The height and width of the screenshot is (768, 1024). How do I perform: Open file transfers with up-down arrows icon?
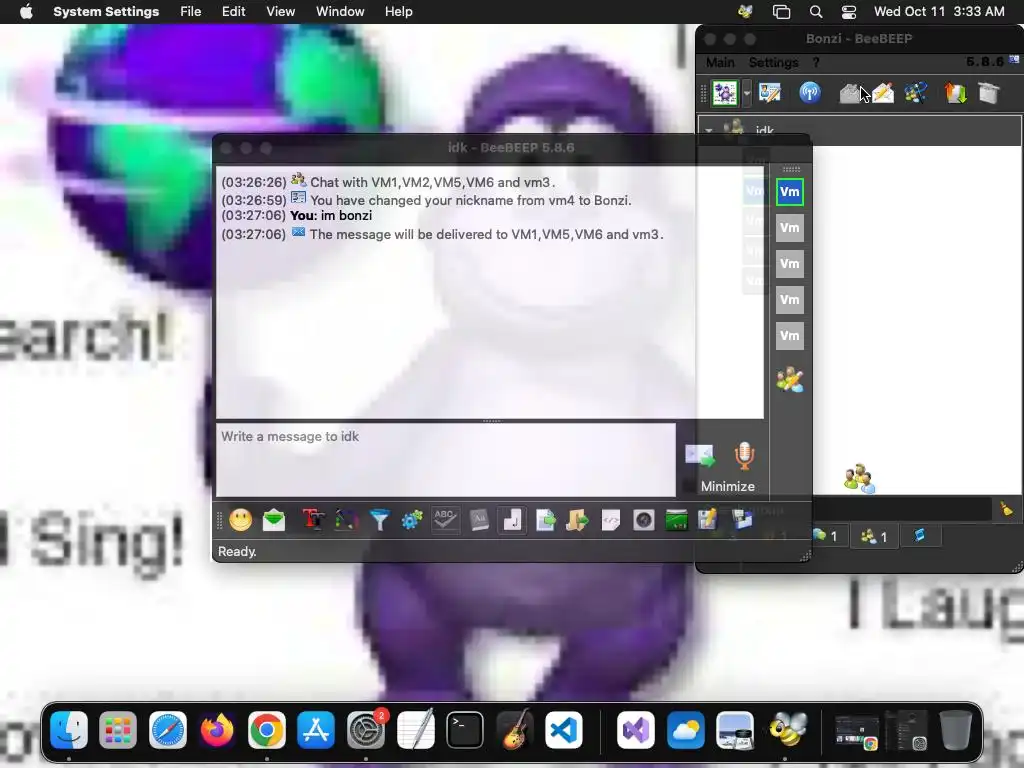point(955,93)
